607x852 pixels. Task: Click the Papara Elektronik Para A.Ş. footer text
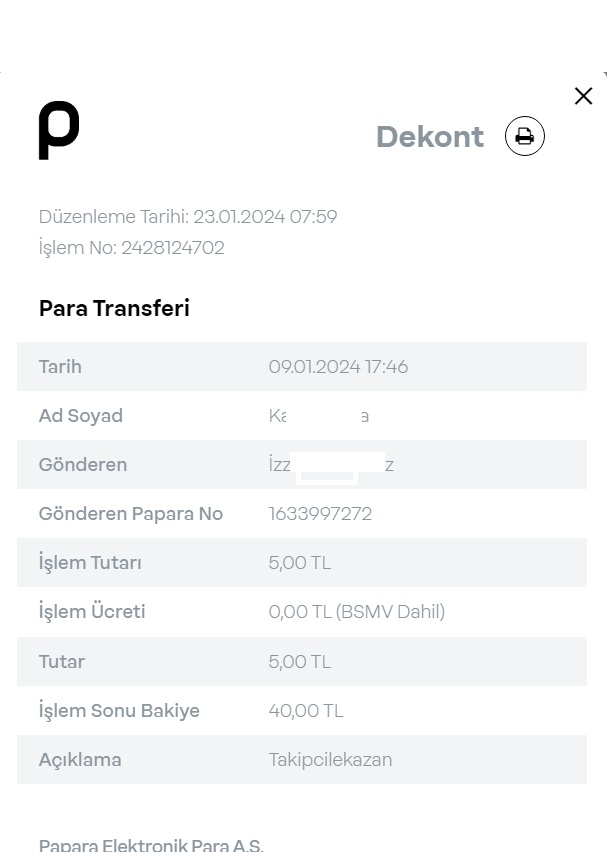point(151,845)
